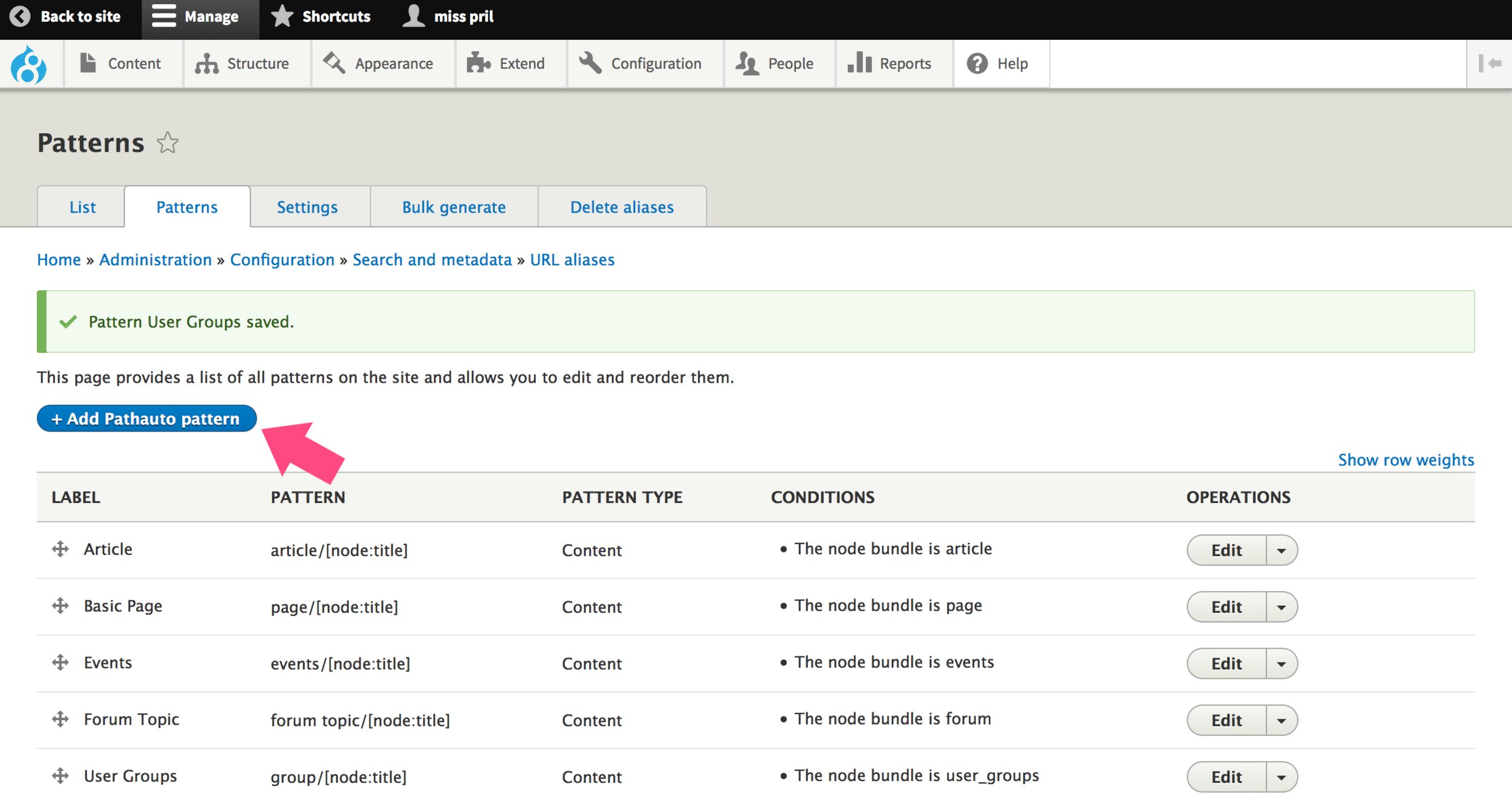The height and width of the screenshot is (801, 1512).
Task: Click condition text 'The node bundle is forum'
Action: pyautogui.click(x=892, y=719)
